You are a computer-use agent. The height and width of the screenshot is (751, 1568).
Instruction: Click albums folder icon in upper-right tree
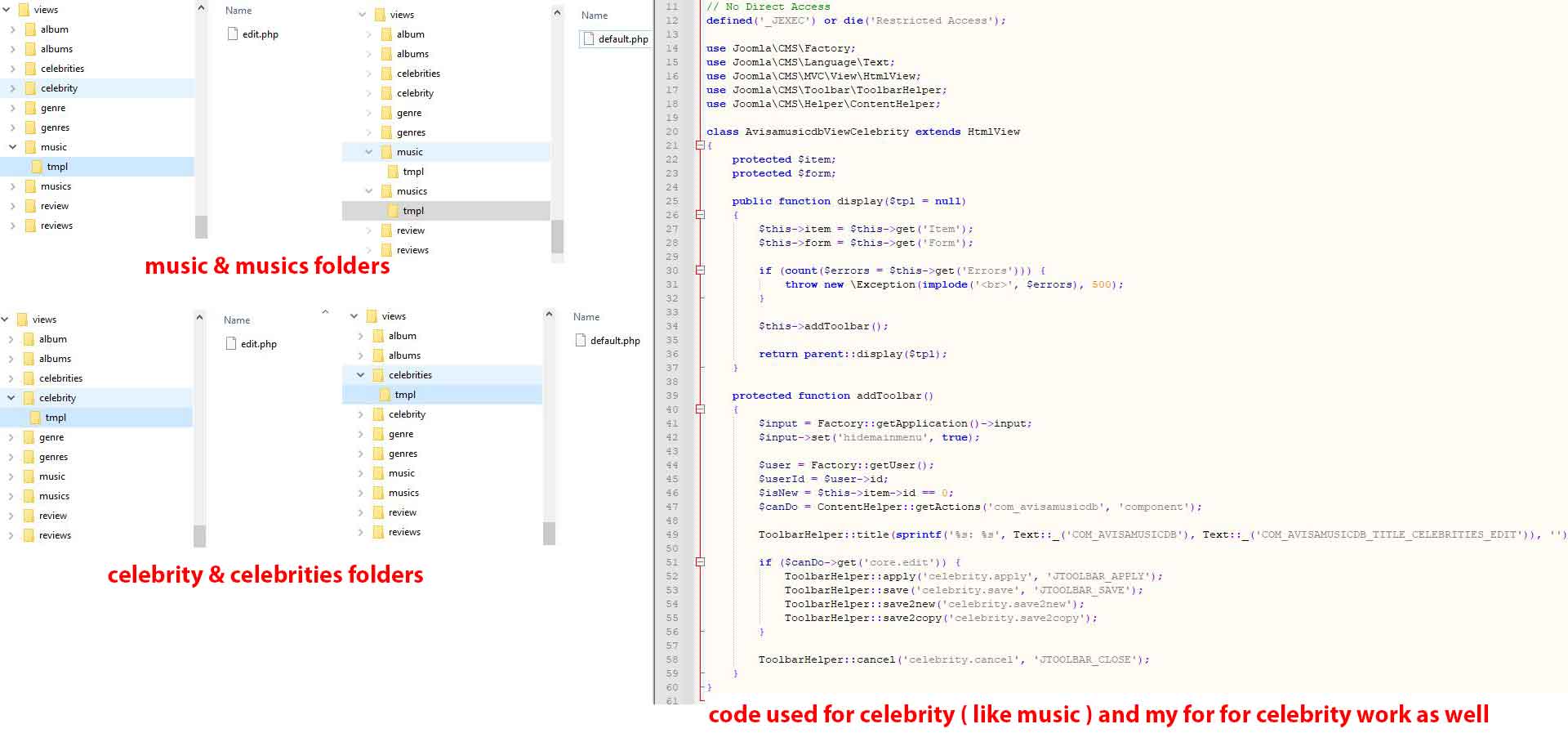[386, 54]
